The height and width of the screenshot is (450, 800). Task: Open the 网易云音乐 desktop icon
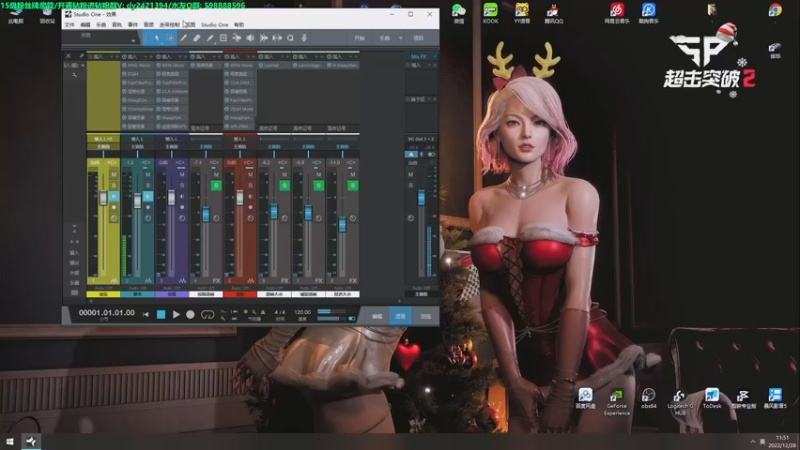point(617,13)
